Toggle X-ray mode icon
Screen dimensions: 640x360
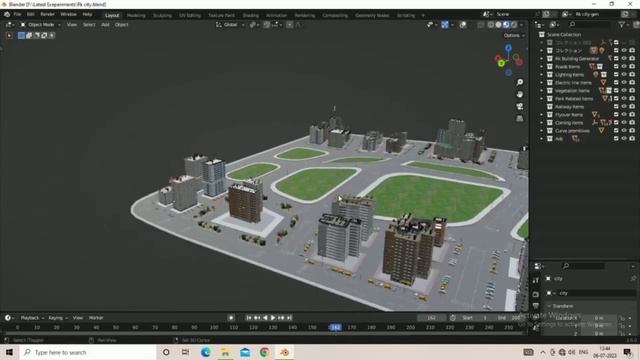point(481,25)
